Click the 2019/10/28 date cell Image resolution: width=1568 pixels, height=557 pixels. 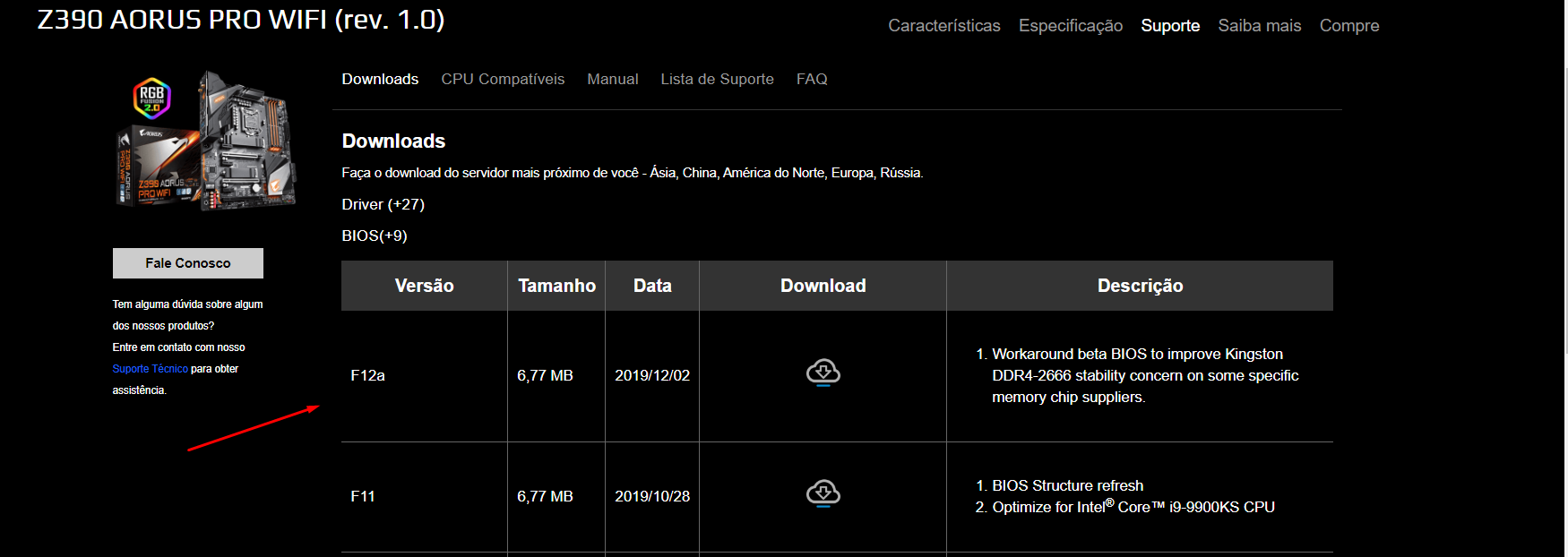[652, 496]
